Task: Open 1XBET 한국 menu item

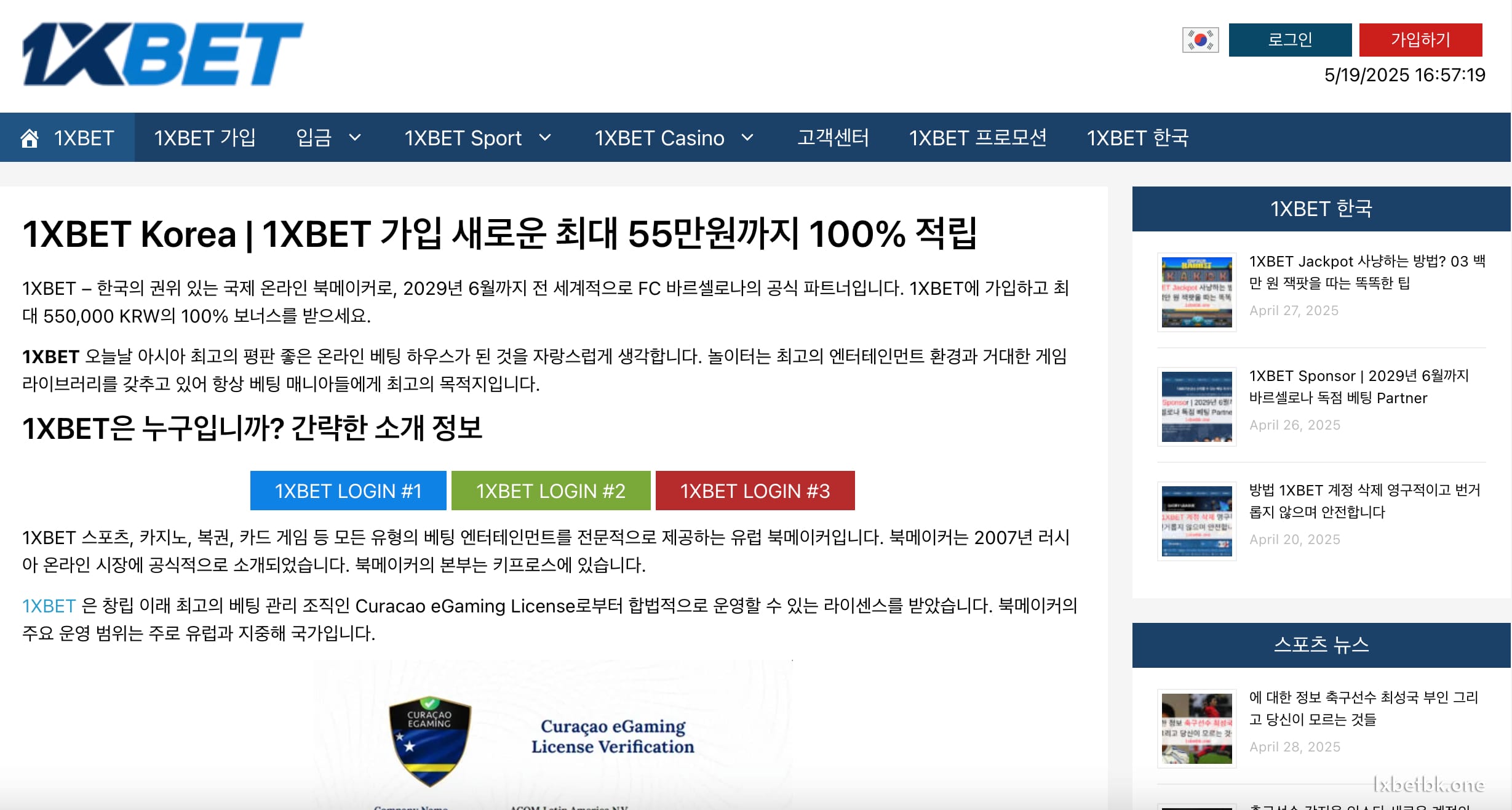Action: 1137,137
